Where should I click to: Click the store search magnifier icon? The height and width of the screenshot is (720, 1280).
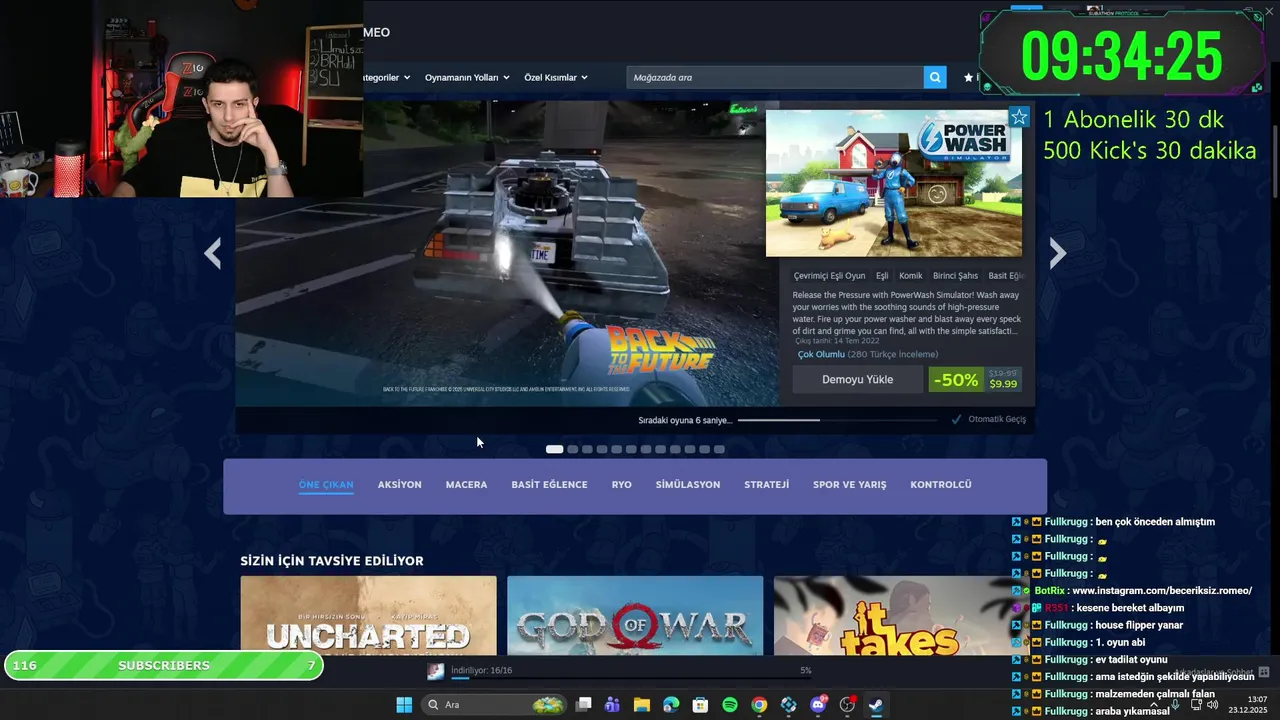[935, 77]
